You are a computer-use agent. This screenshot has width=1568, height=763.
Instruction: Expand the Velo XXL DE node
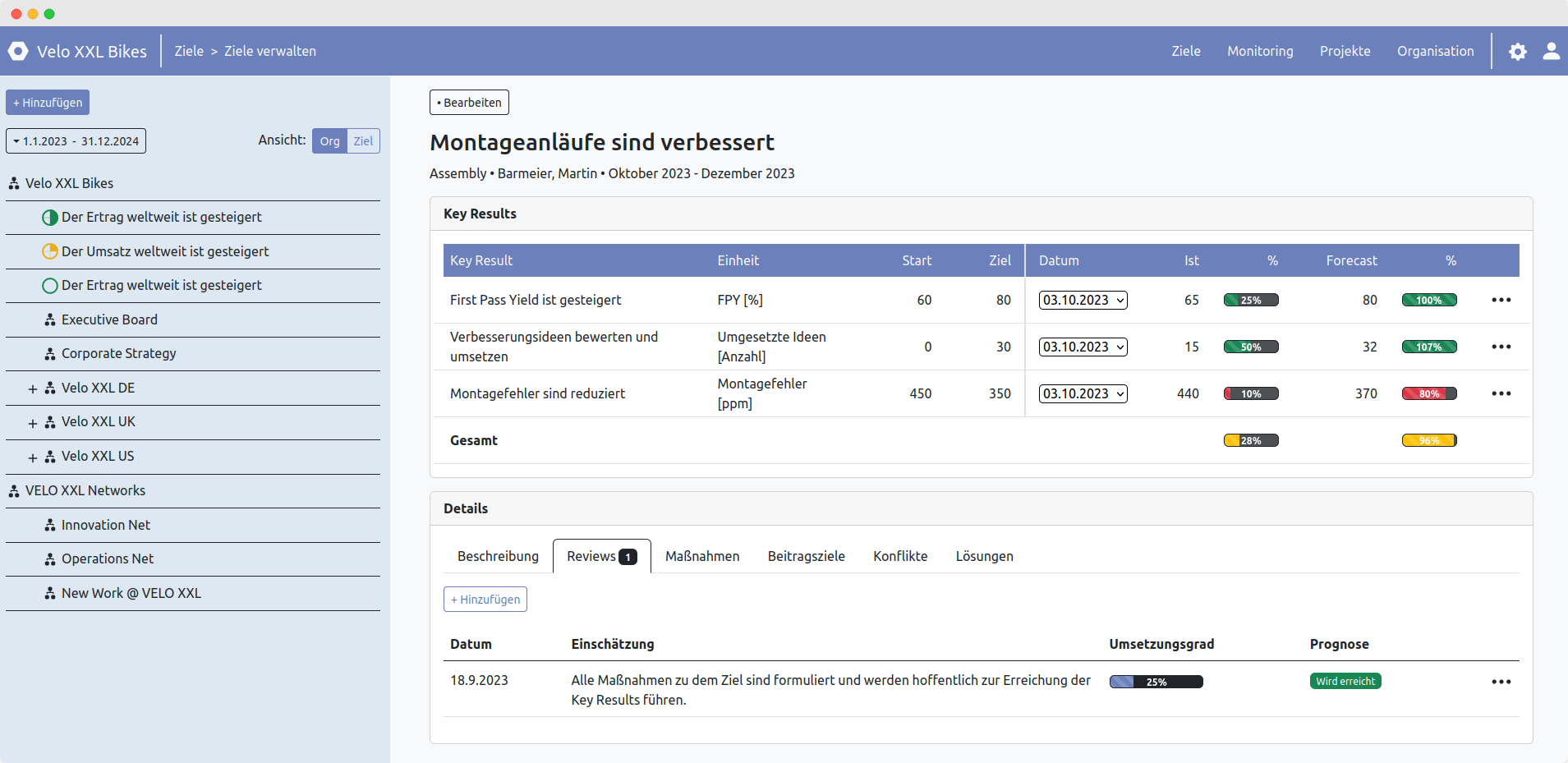click(33, 388)
